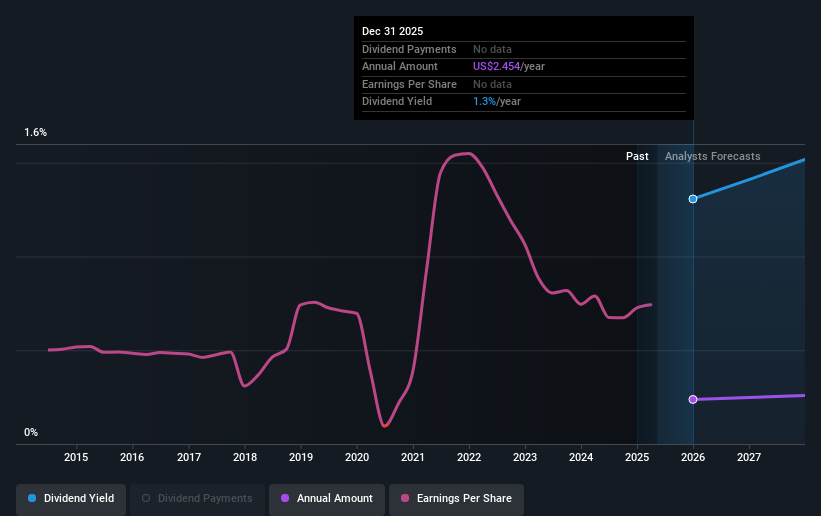Image resolution: width=821 pixels, height=516 pixels.
Task: Click the pink Earnings Per Share legend dot
Action: pos(405,498)
